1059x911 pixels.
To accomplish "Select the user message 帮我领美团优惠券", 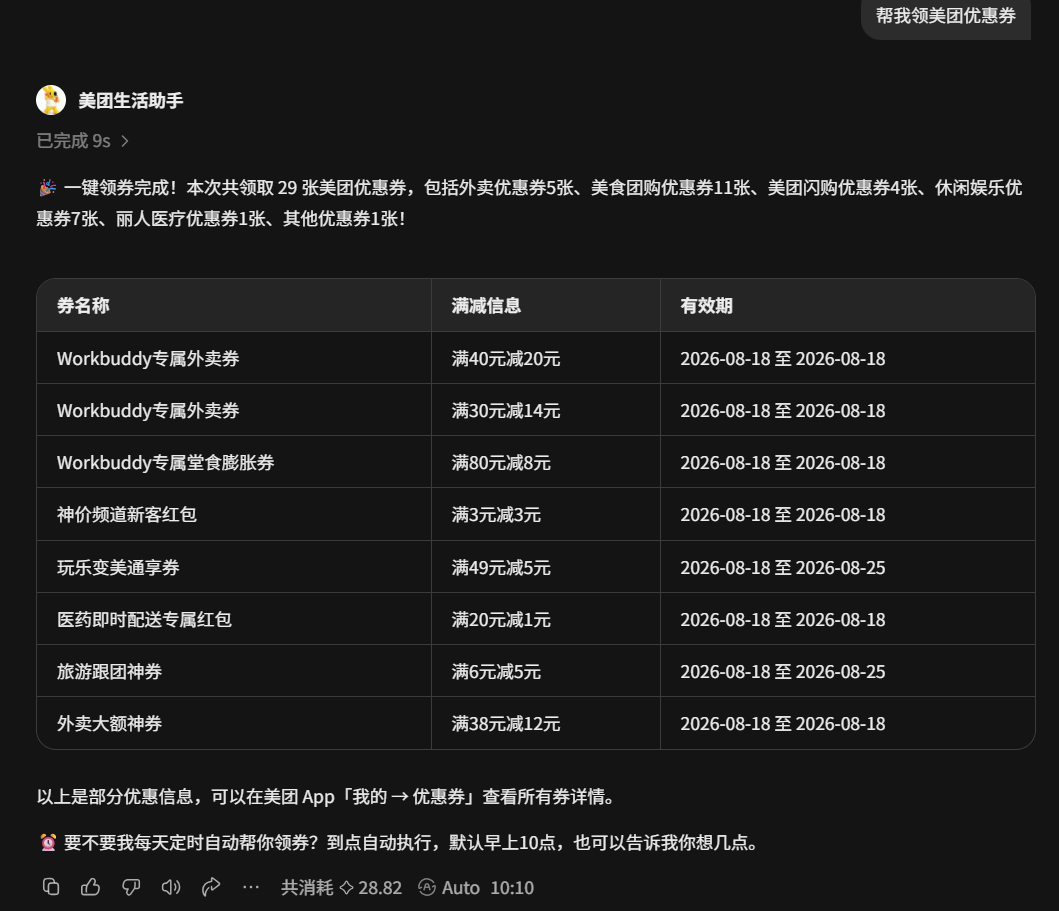I will click(x=946, y=16).
